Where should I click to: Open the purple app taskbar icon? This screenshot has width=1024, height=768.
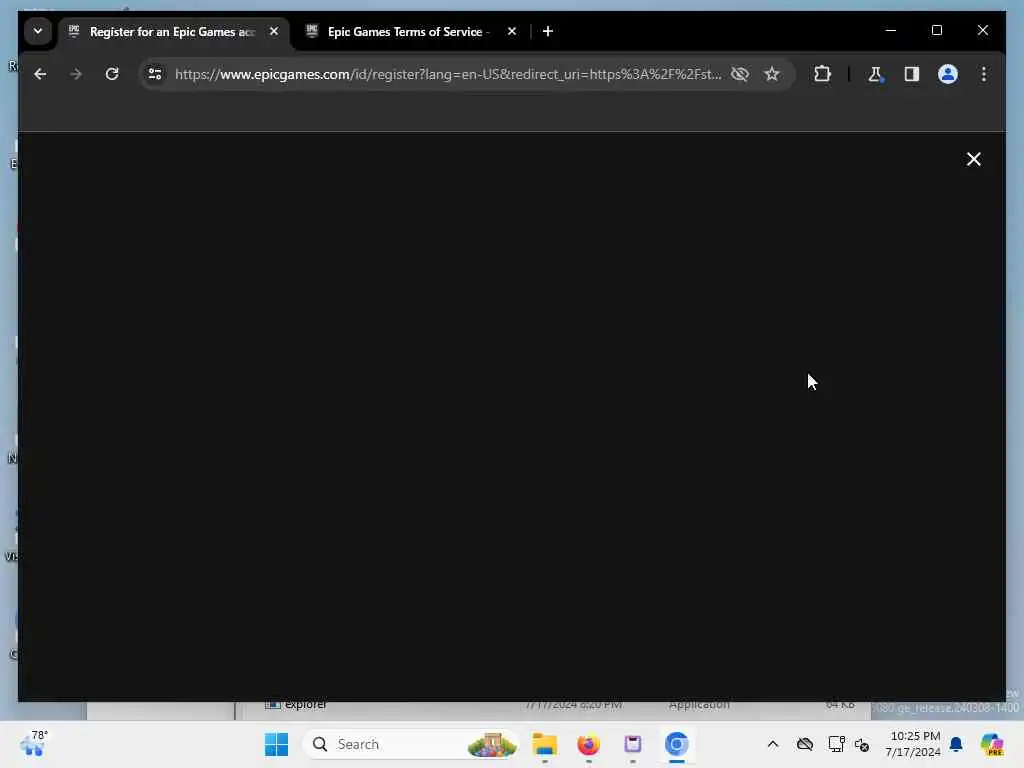click(633, 744)
